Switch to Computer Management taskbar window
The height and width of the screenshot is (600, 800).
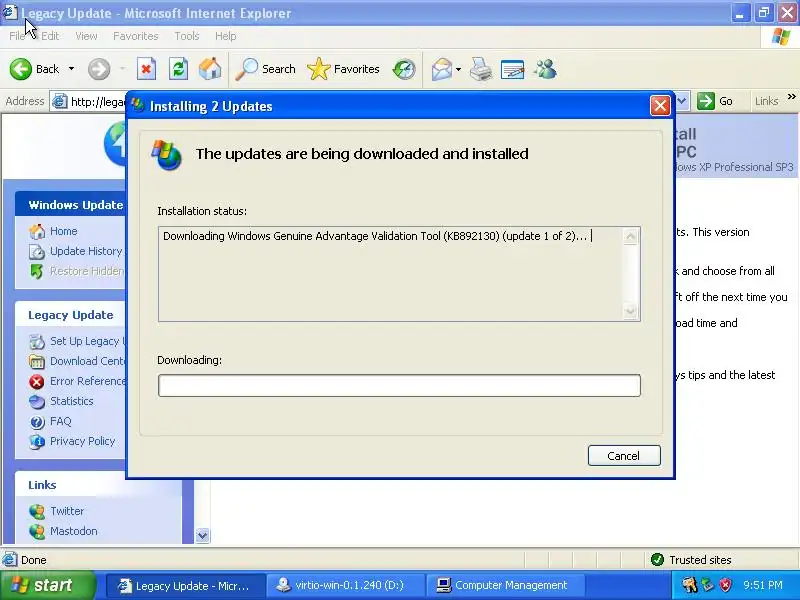pyautogui.click(x=507, y=585)
